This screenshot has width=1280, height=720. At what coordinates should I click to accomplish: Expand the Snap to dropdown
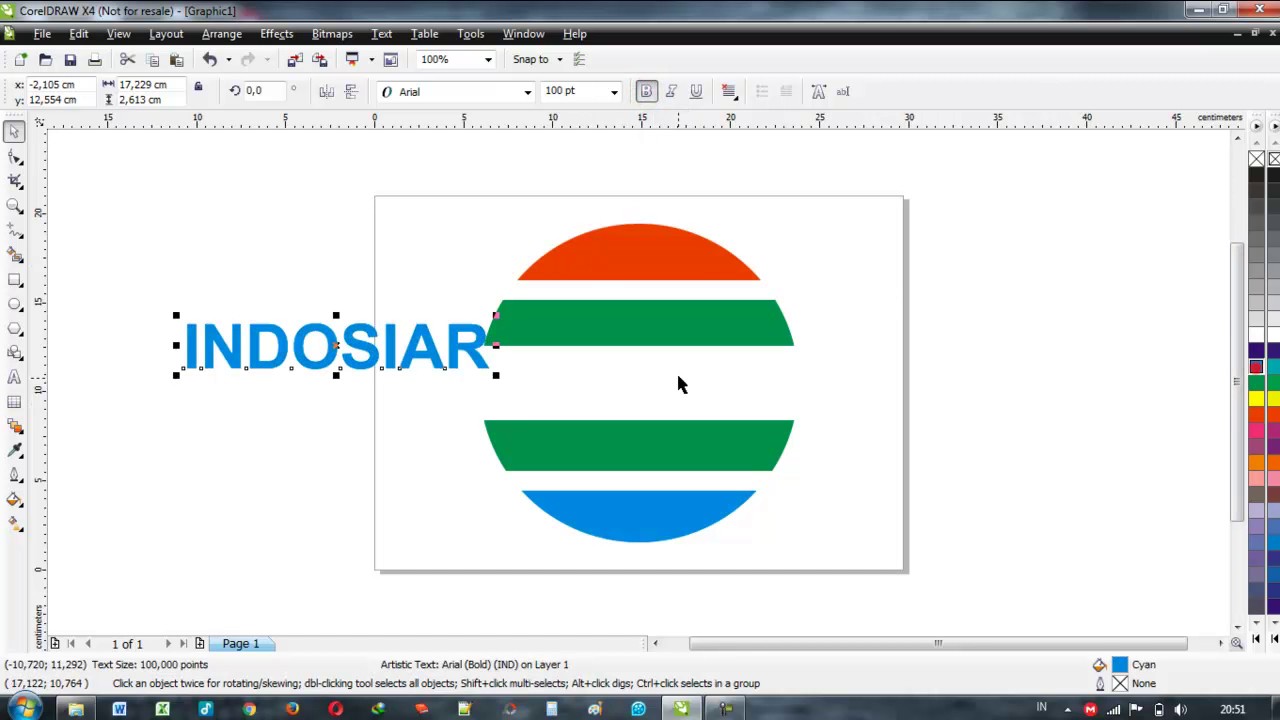click(559, 60)
